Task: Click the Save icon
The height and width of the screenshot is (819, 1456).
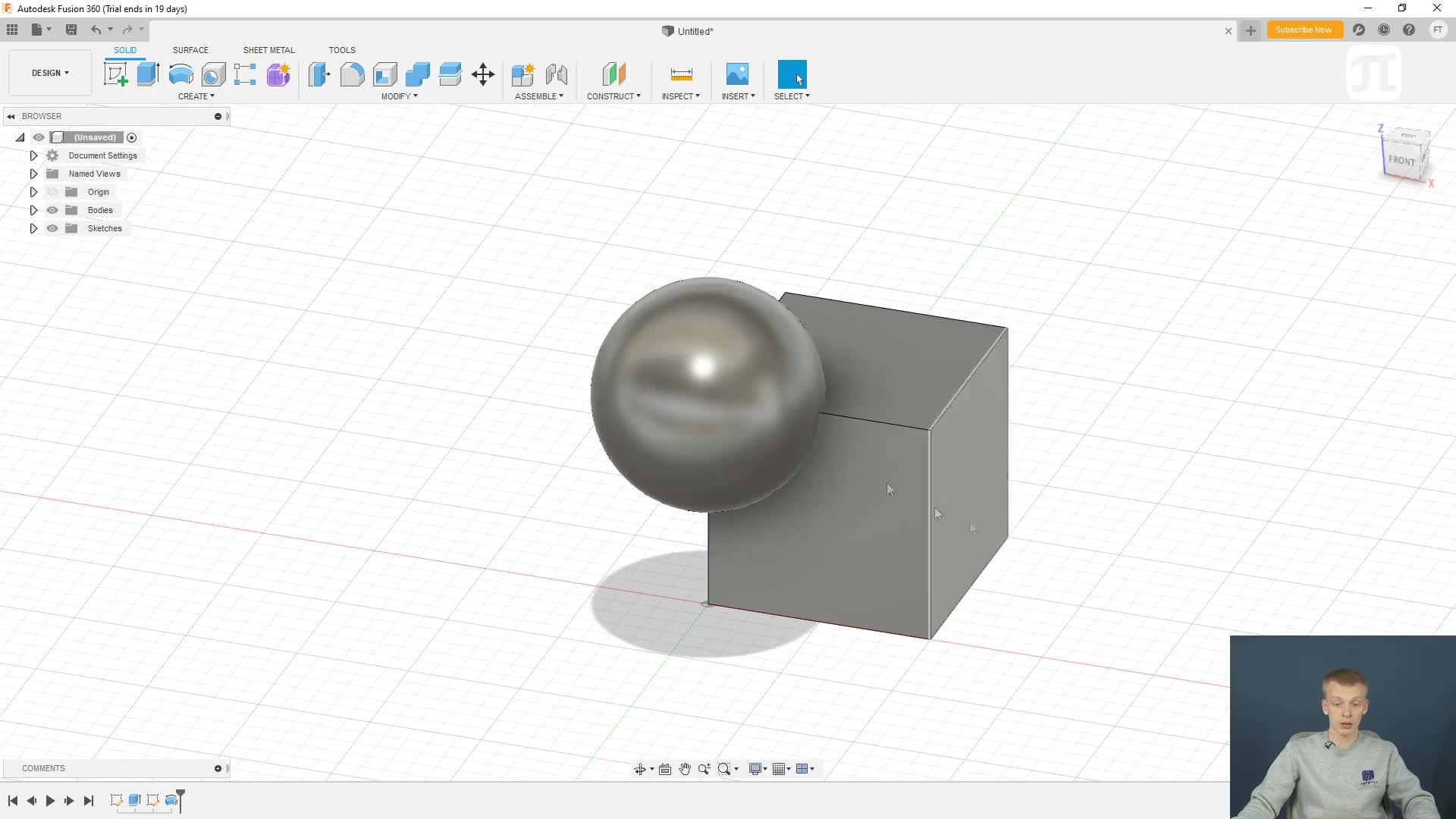Action: (x=71, y=30)
